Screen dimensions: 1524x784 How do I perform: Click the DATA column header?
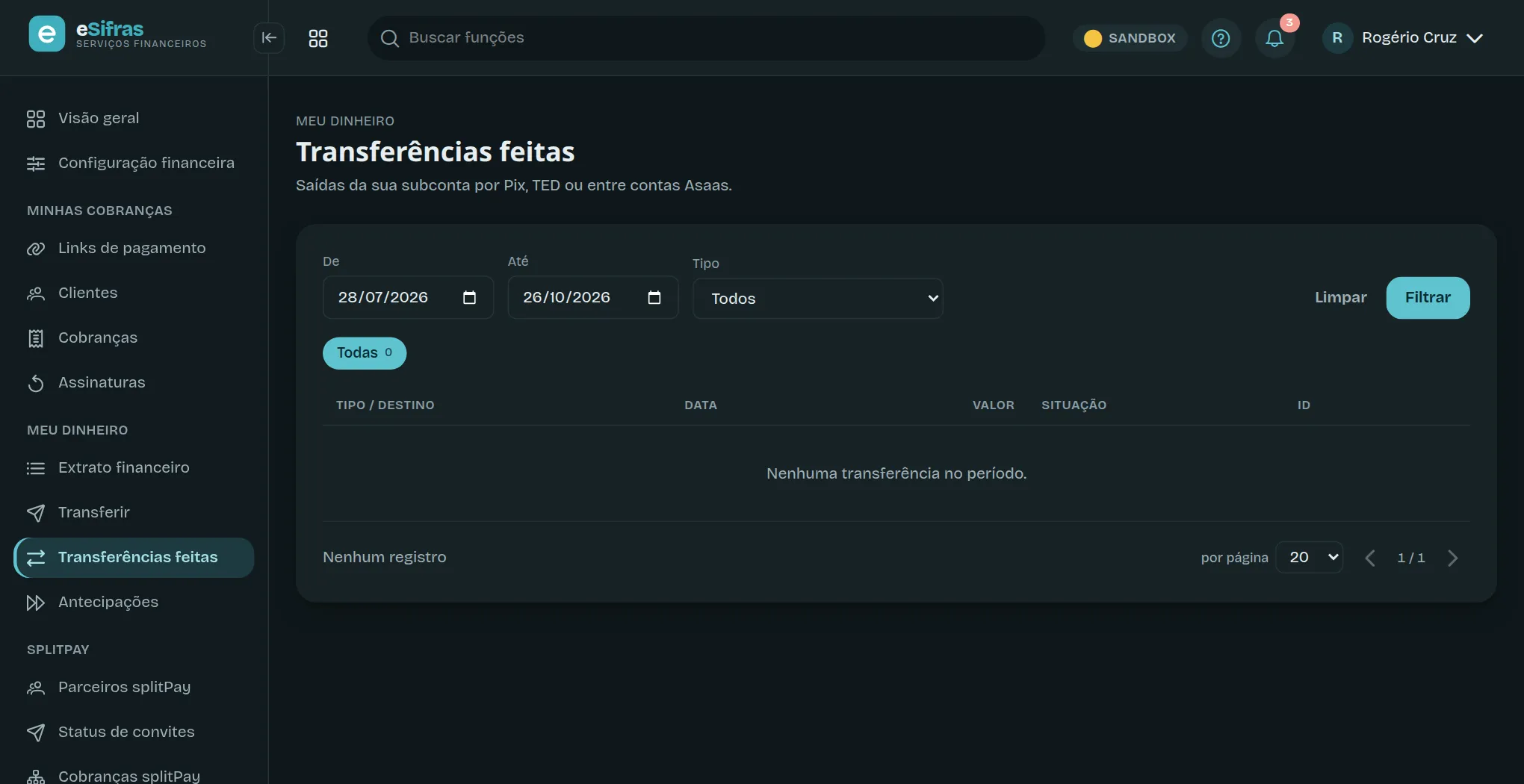pyautogui.click(x=701, y=405)
